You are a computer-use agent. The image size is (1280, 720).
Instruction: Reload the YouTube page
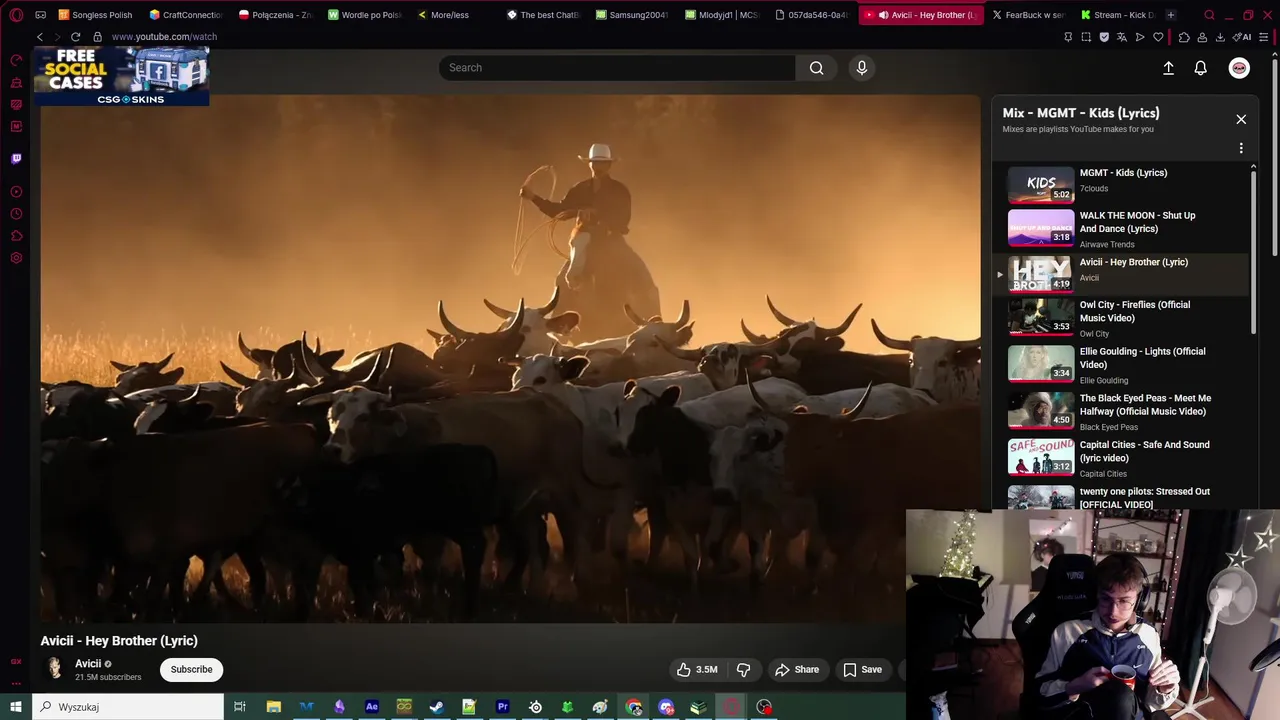click(x=75, y=37)
